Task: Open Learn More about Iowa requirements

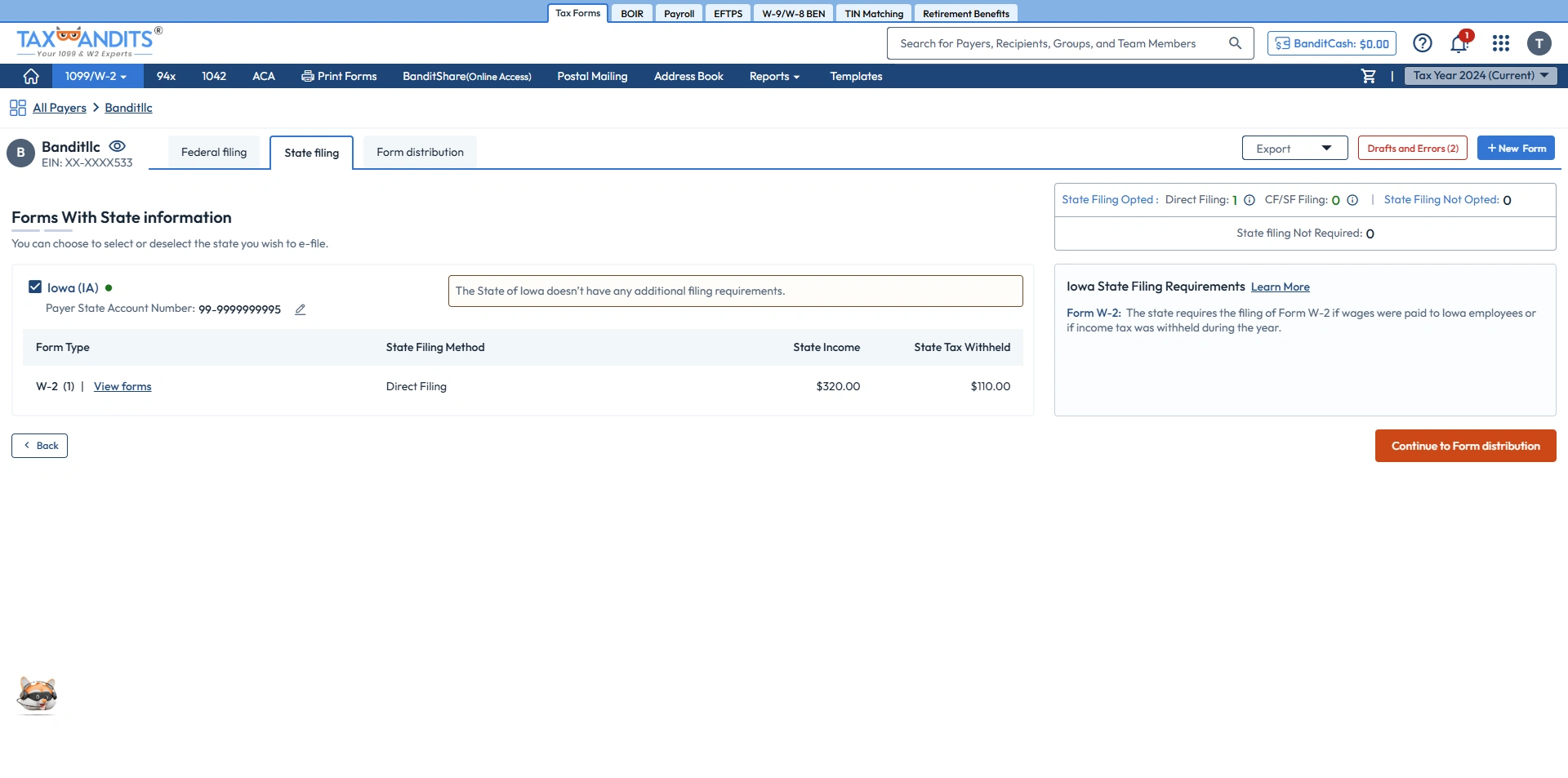Action: point(1281,287)
